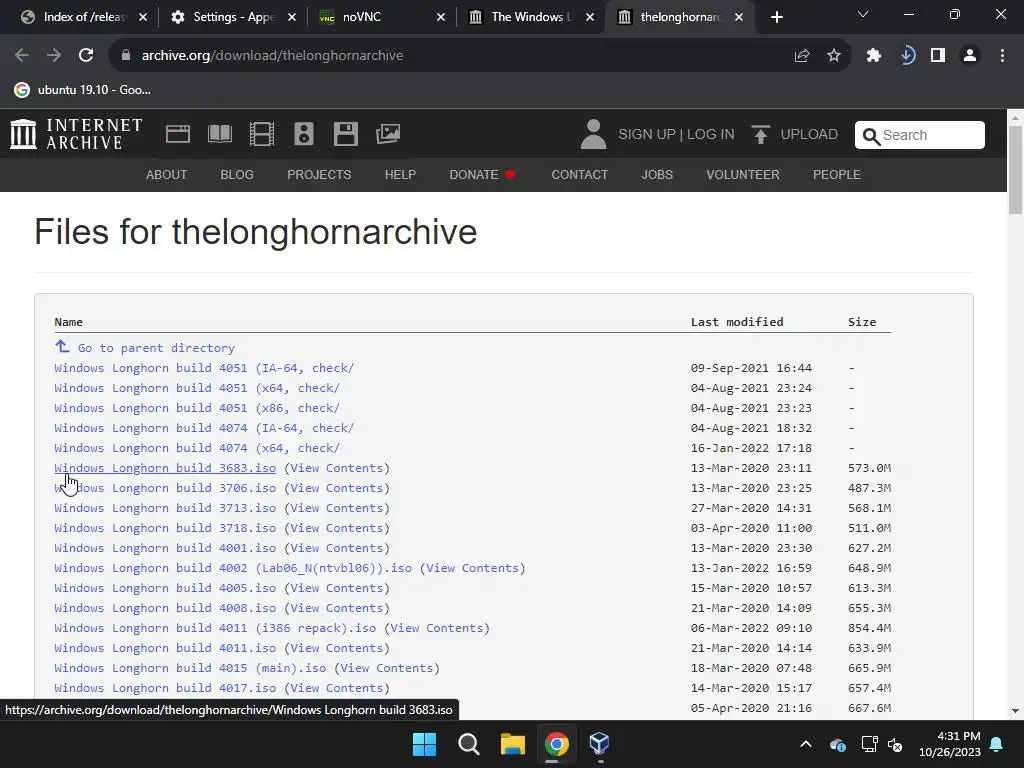Click the date 13-Jan-2022 16:59
The image size is (1024, 768).
click(x=751, y=568)
